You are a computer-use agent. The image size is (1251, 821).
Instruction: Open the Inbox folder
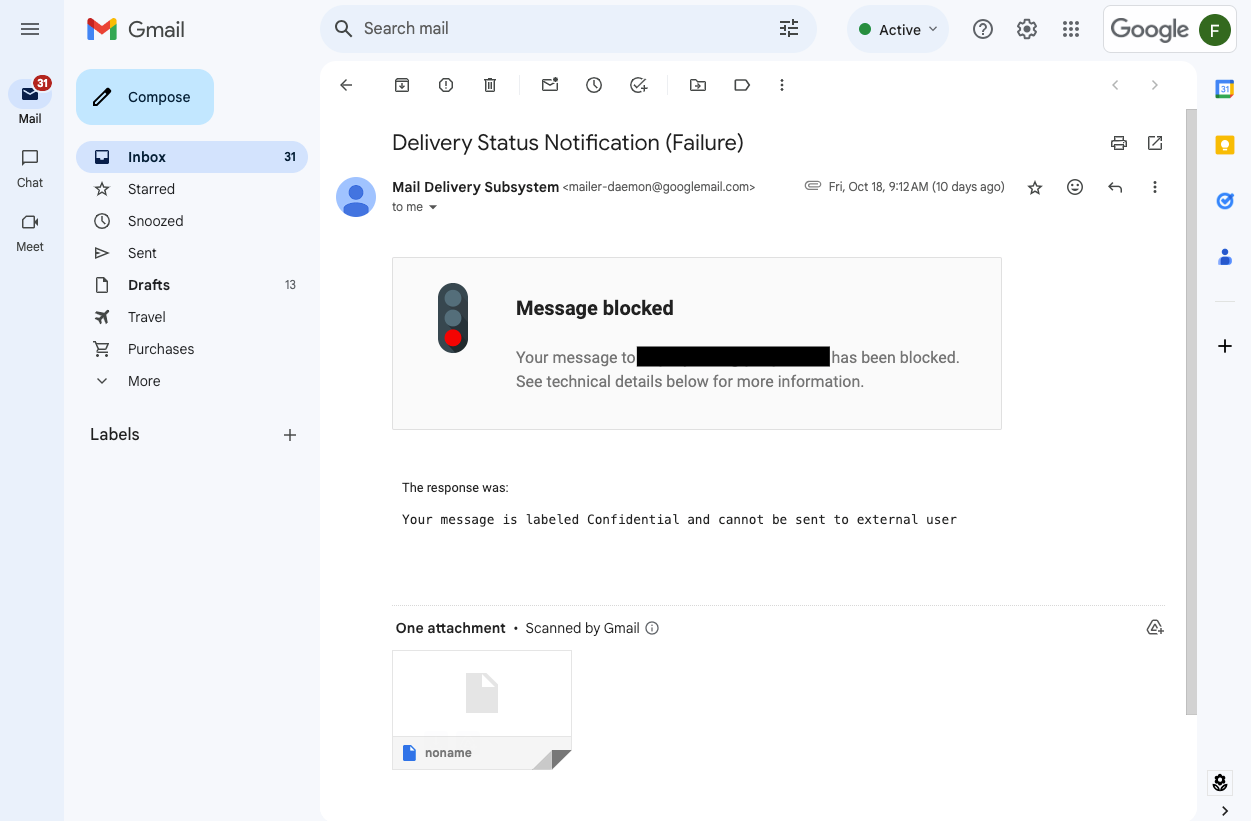point(192,157)
